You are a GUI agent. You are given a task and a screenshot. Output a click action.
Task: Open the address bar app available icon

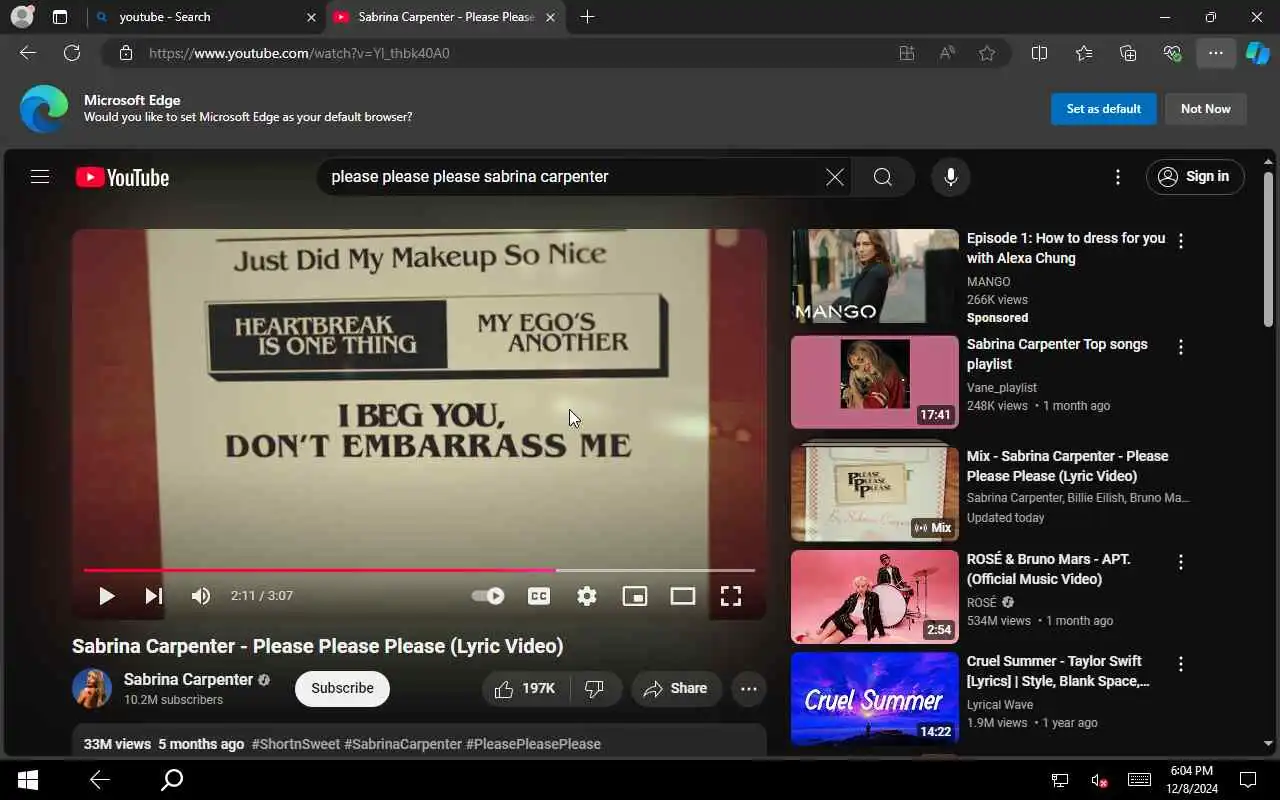point(907,53)
